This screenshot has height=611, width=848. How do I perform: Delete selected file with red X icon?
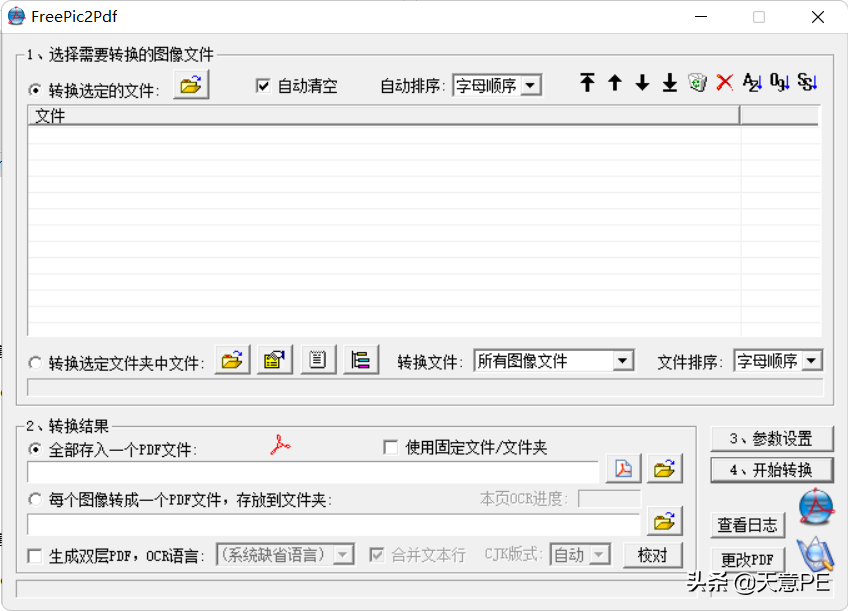click(x=725, y=82)
